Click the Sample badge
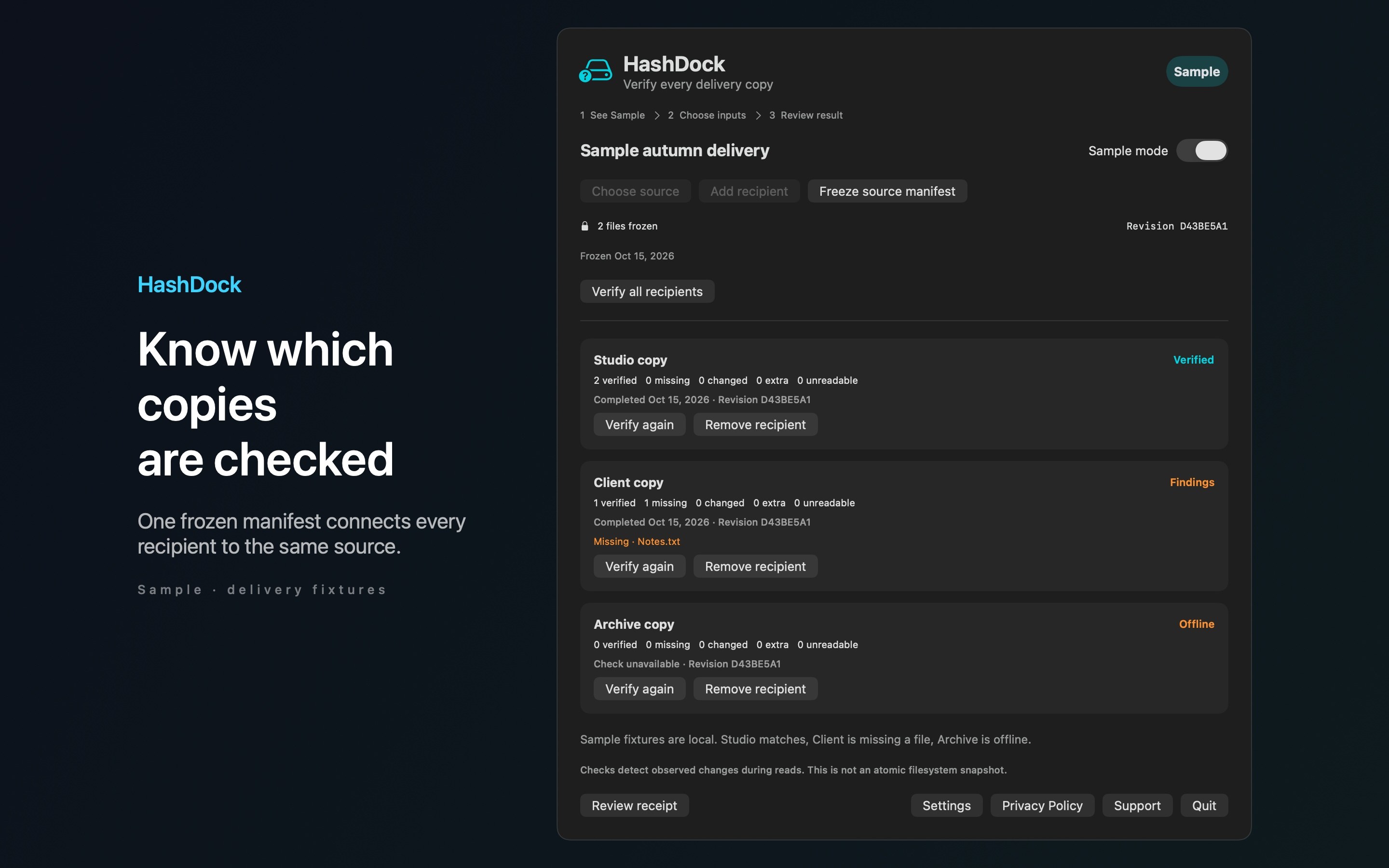 (x=1197, y=72)
